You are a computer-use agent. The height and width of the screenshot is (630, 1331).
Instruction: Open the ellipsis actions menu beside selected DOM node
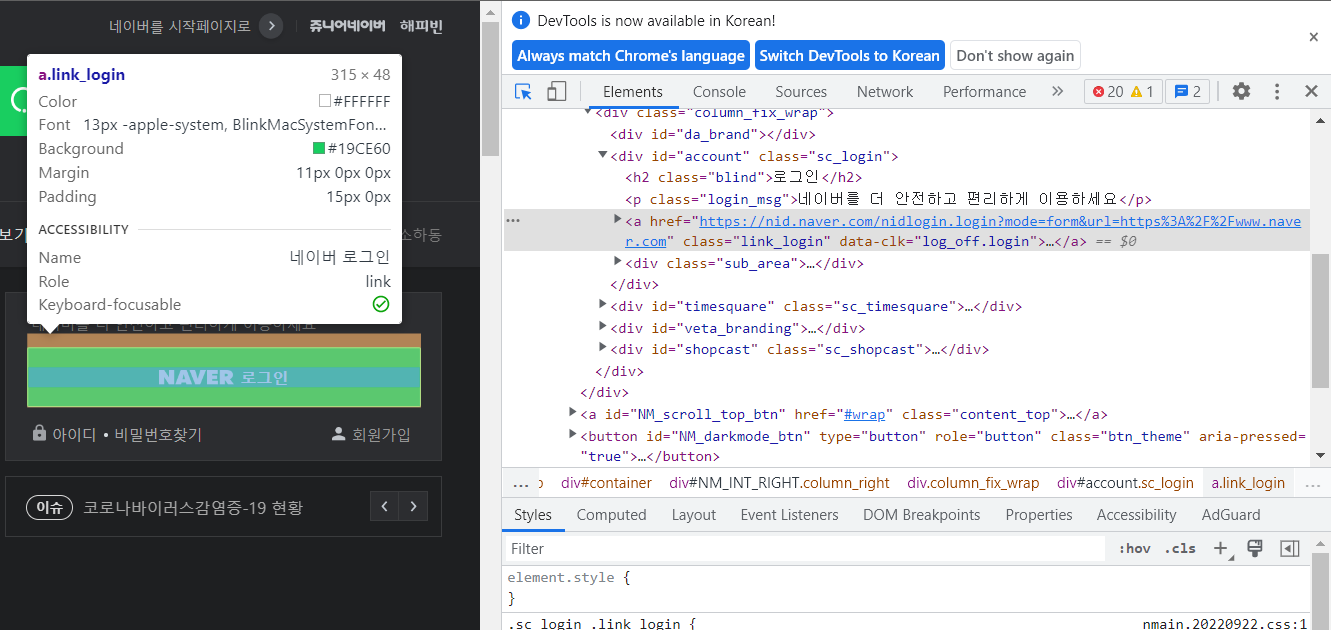(x=513, y=219)
